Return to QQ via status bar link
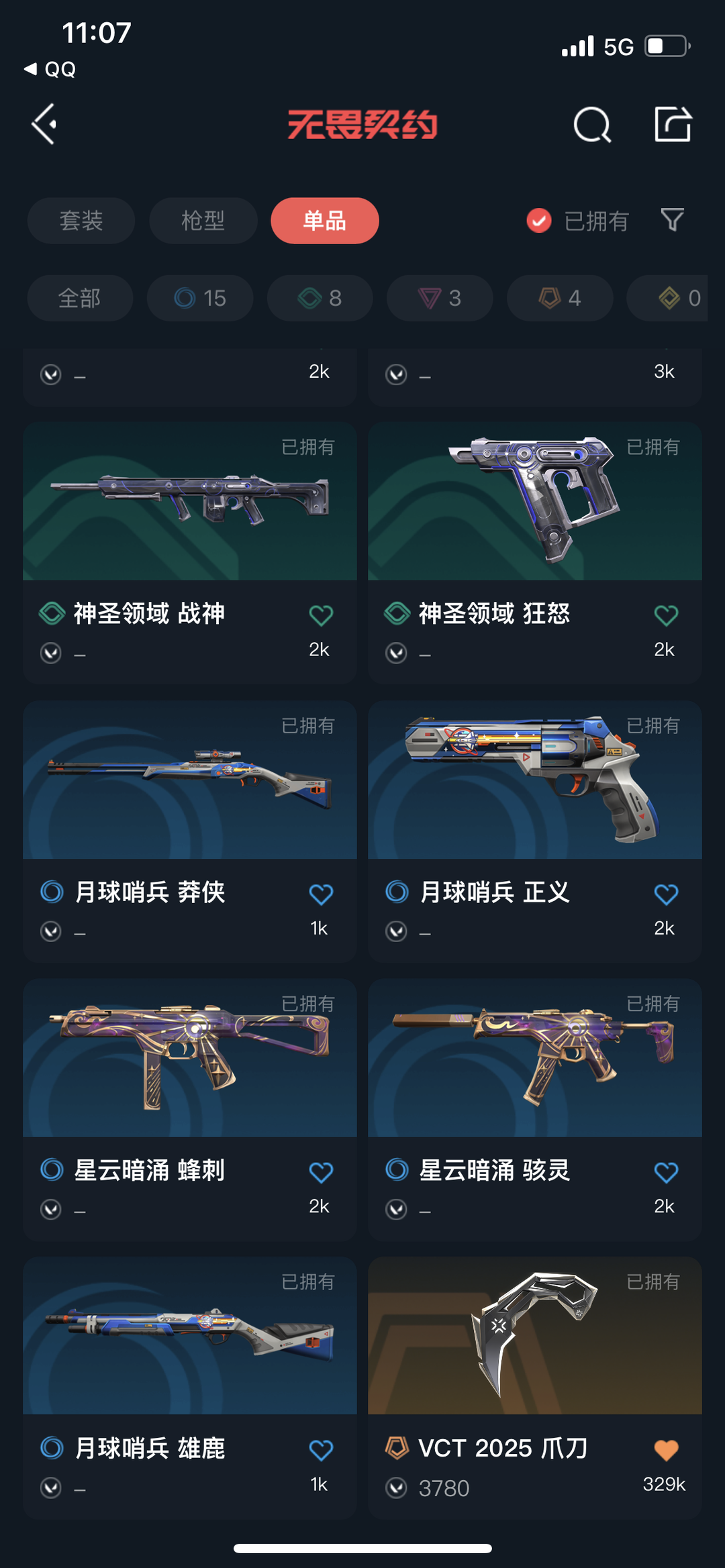Viewport: 725px width, 1568px height. coord(50,69)
